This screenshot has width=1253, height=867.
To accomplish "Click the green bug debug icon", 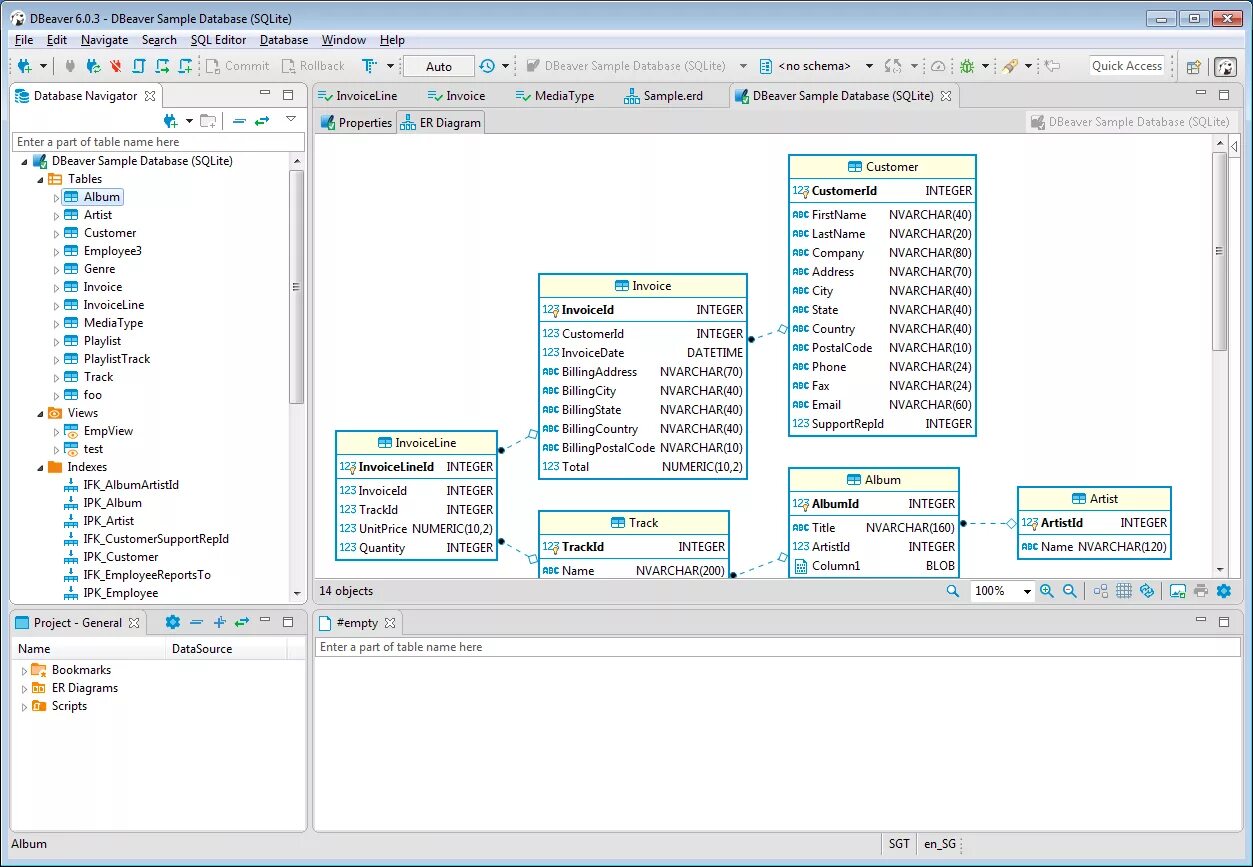I will click(x=967, y=66).
